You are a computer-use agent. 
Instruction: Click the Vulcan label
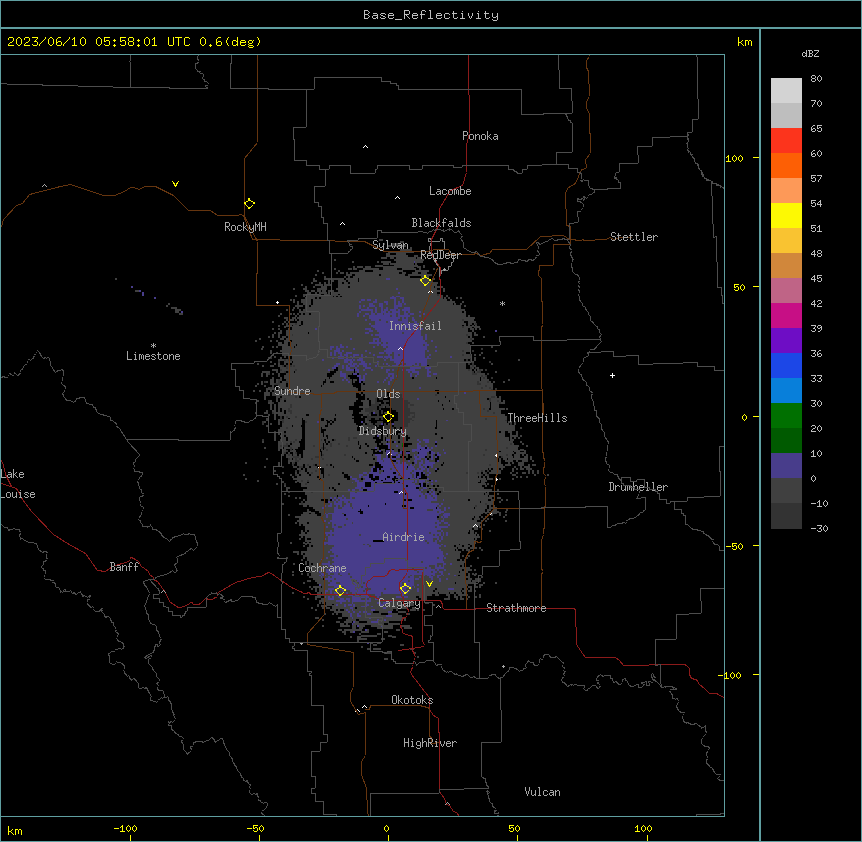pos(543,792)
